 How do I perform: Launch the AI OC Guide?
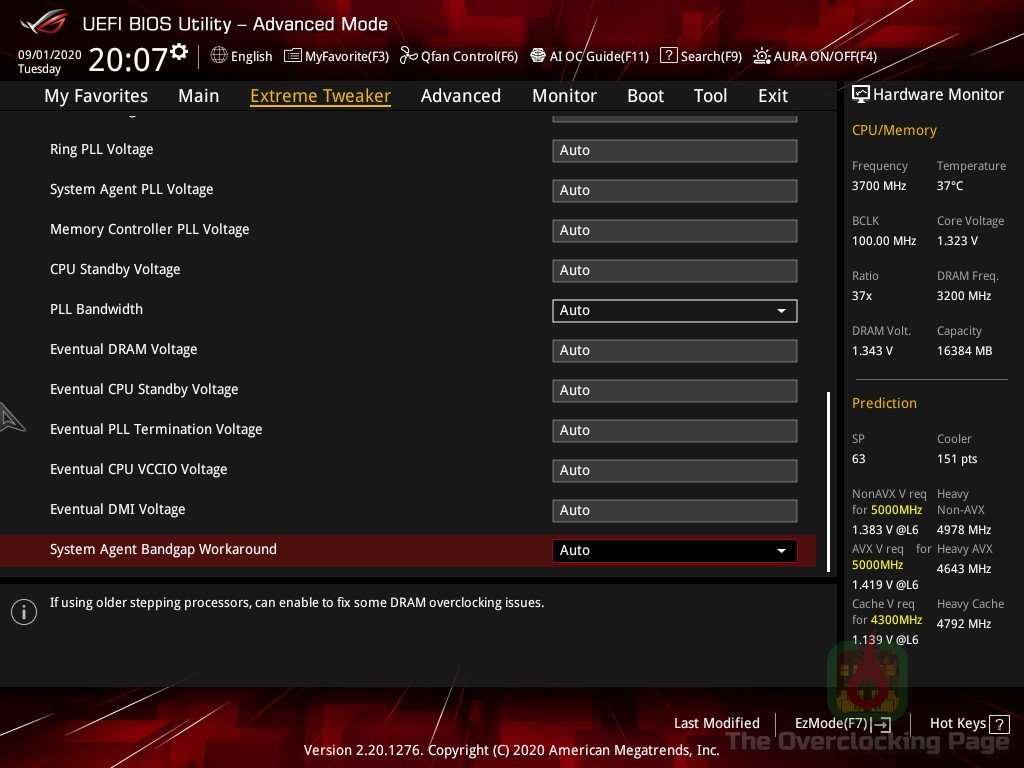point(589,56)
